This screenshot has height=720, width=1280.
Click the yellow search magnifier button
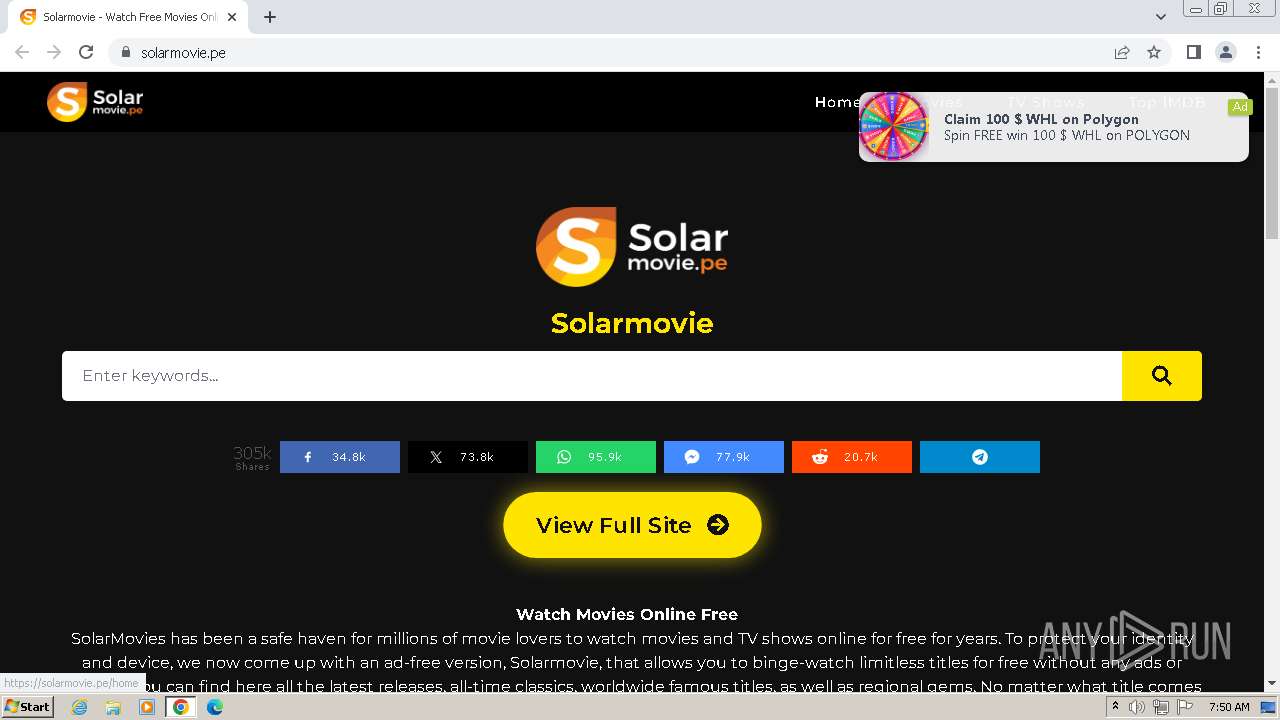pos(1161,376)
